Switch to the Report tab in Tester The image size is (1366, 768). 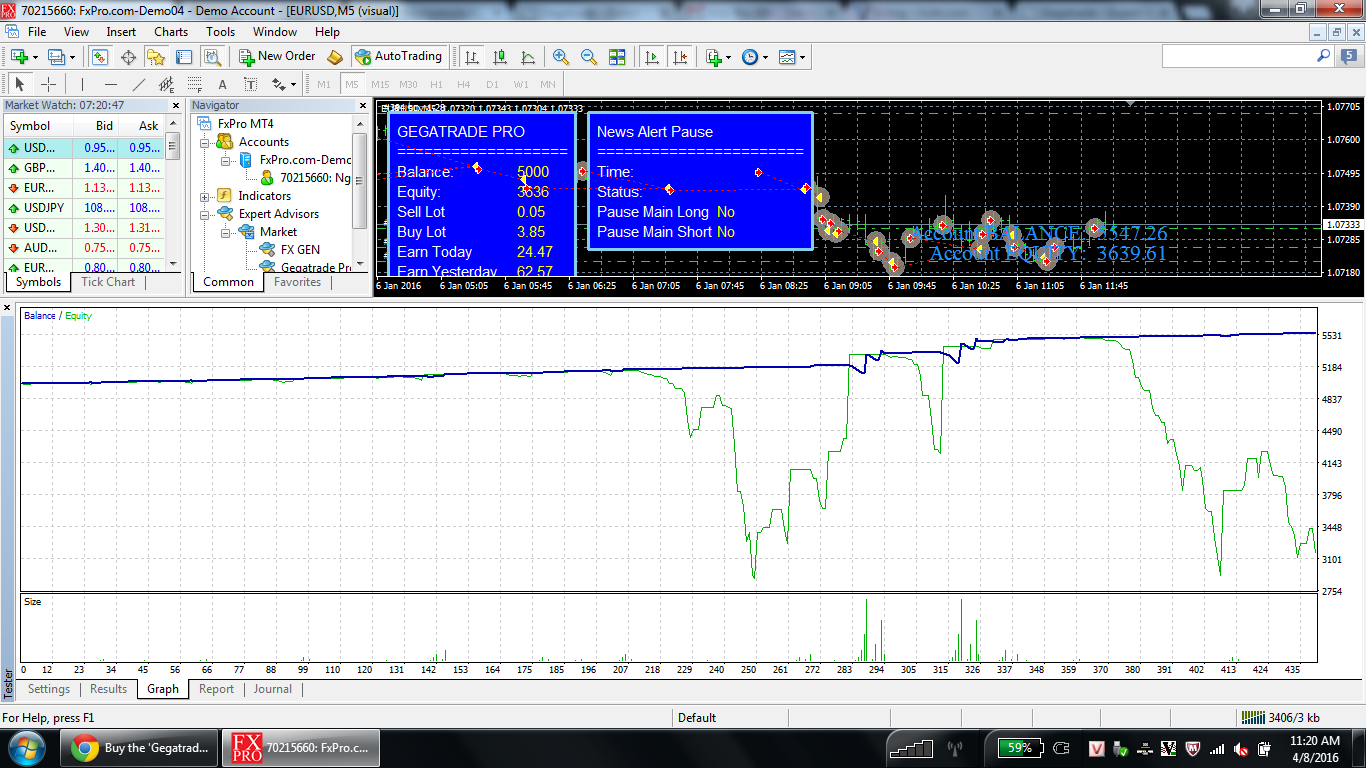pyautogui.click(x=216, y=689)
